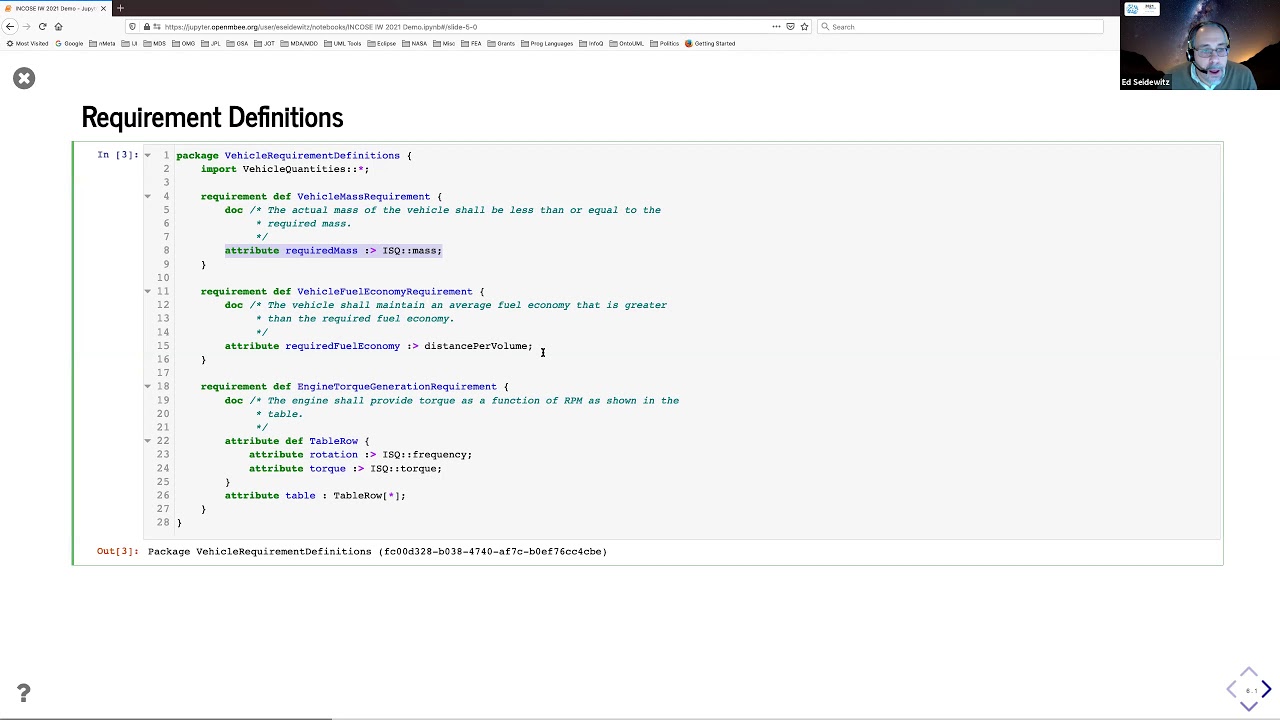Click the Requirement Definitions slide heading

point(212,117)
